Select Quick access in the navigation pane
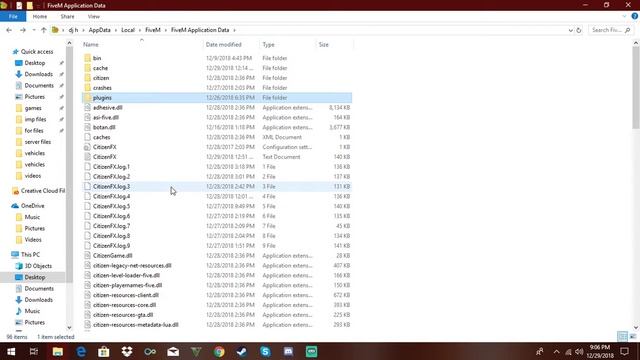The height and width of the screenshot is (360, 640). [37, 51]
